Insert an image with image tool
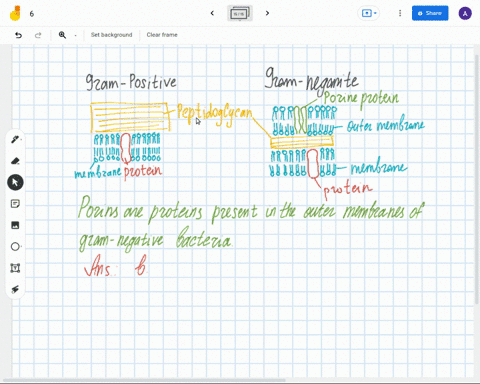Screen dimensions: 480x384 point(15,225)
